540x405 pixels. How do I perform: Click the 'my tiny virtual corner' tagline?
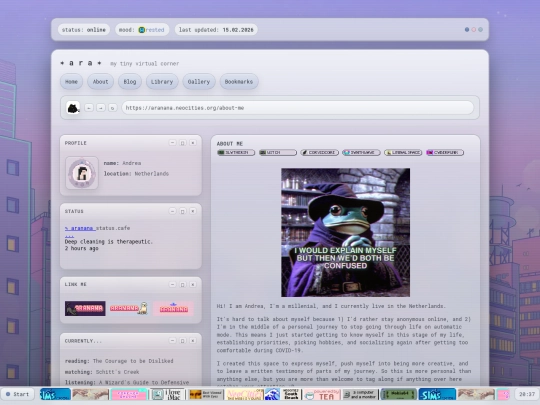(145, 64)
